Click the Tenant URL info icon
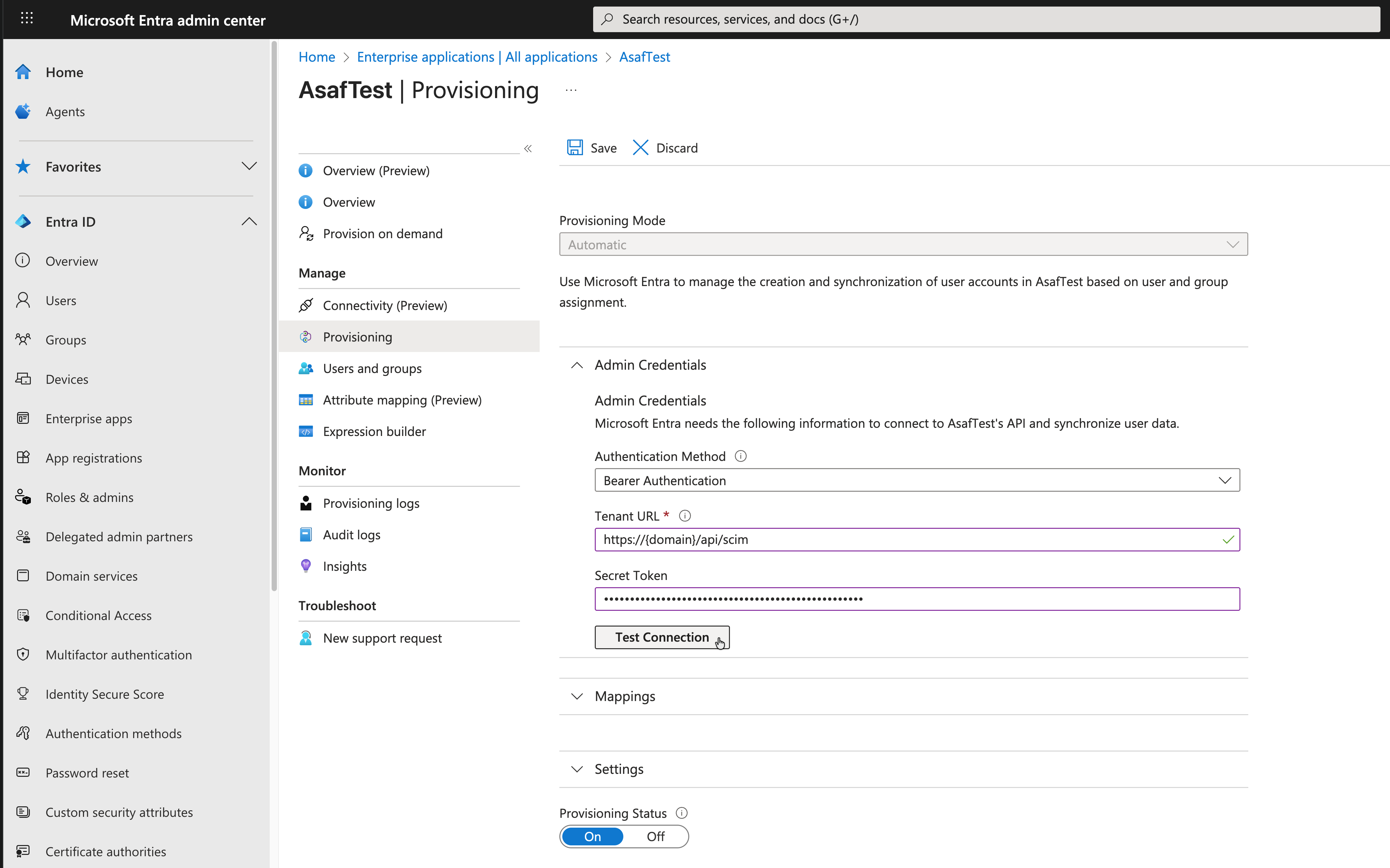The image size is (1390, 868). [685, 516]
